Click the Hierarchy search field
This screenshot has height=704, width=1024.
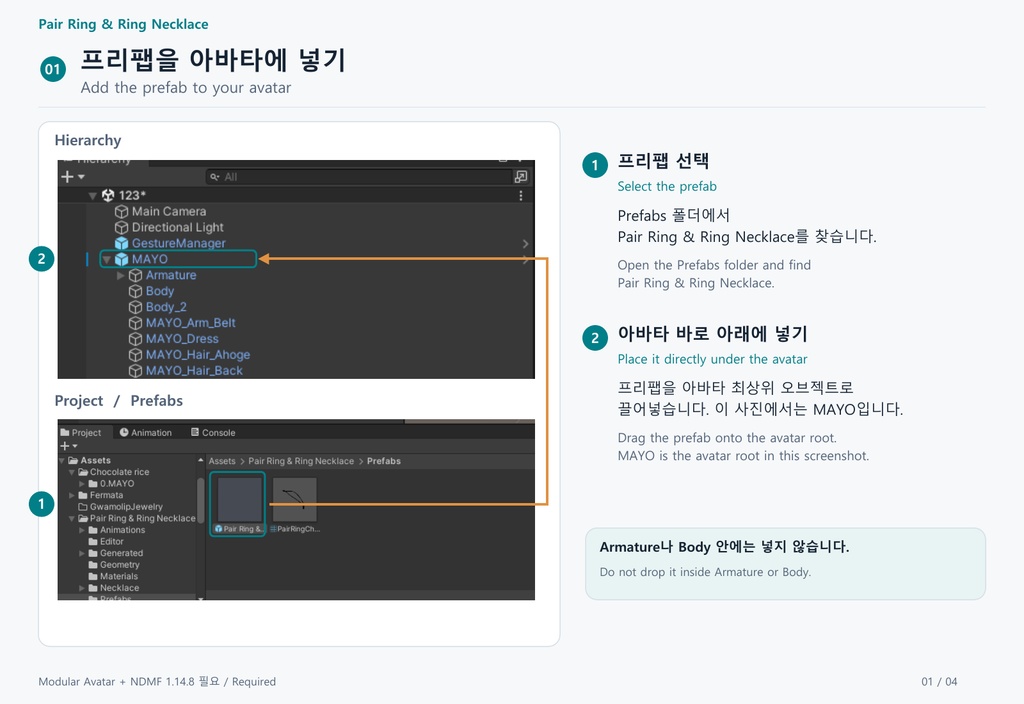(x=359, y=176)
